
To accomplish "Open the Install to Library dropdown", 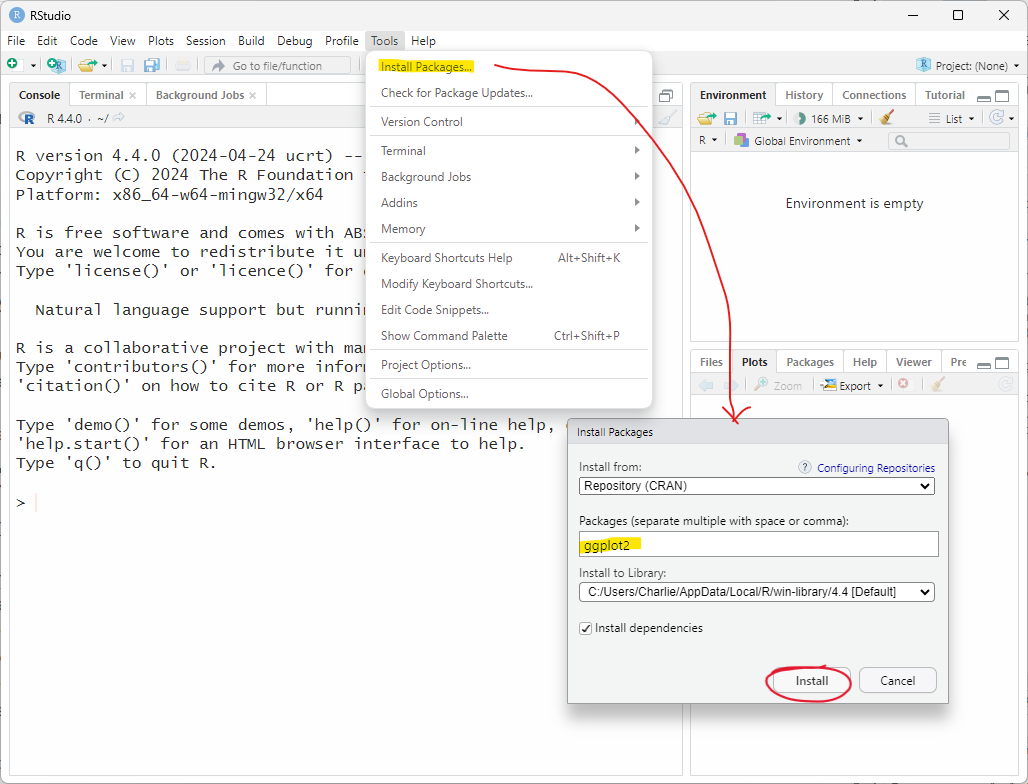I will [757, 592].
